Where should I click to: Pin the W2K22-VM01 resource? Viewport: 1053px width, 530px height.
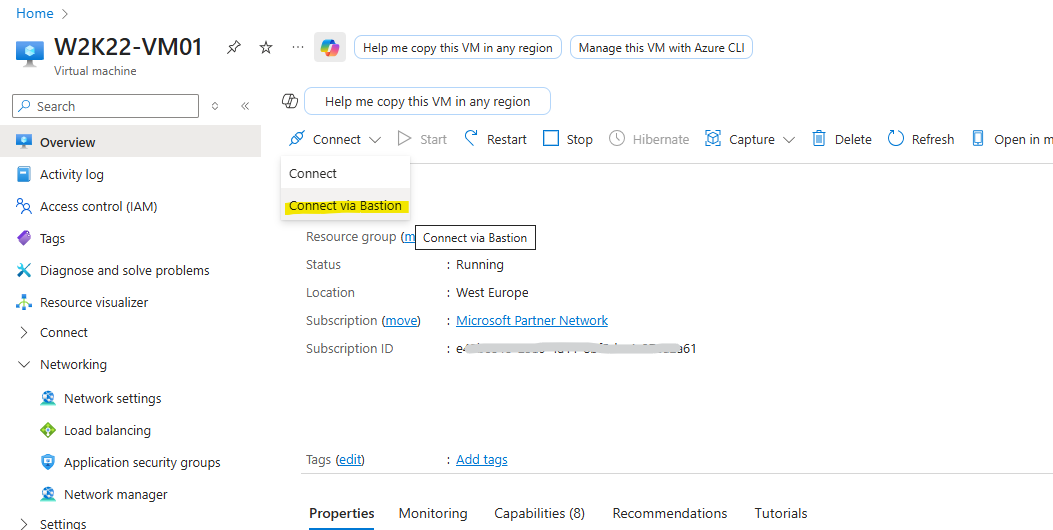(234, 48)
